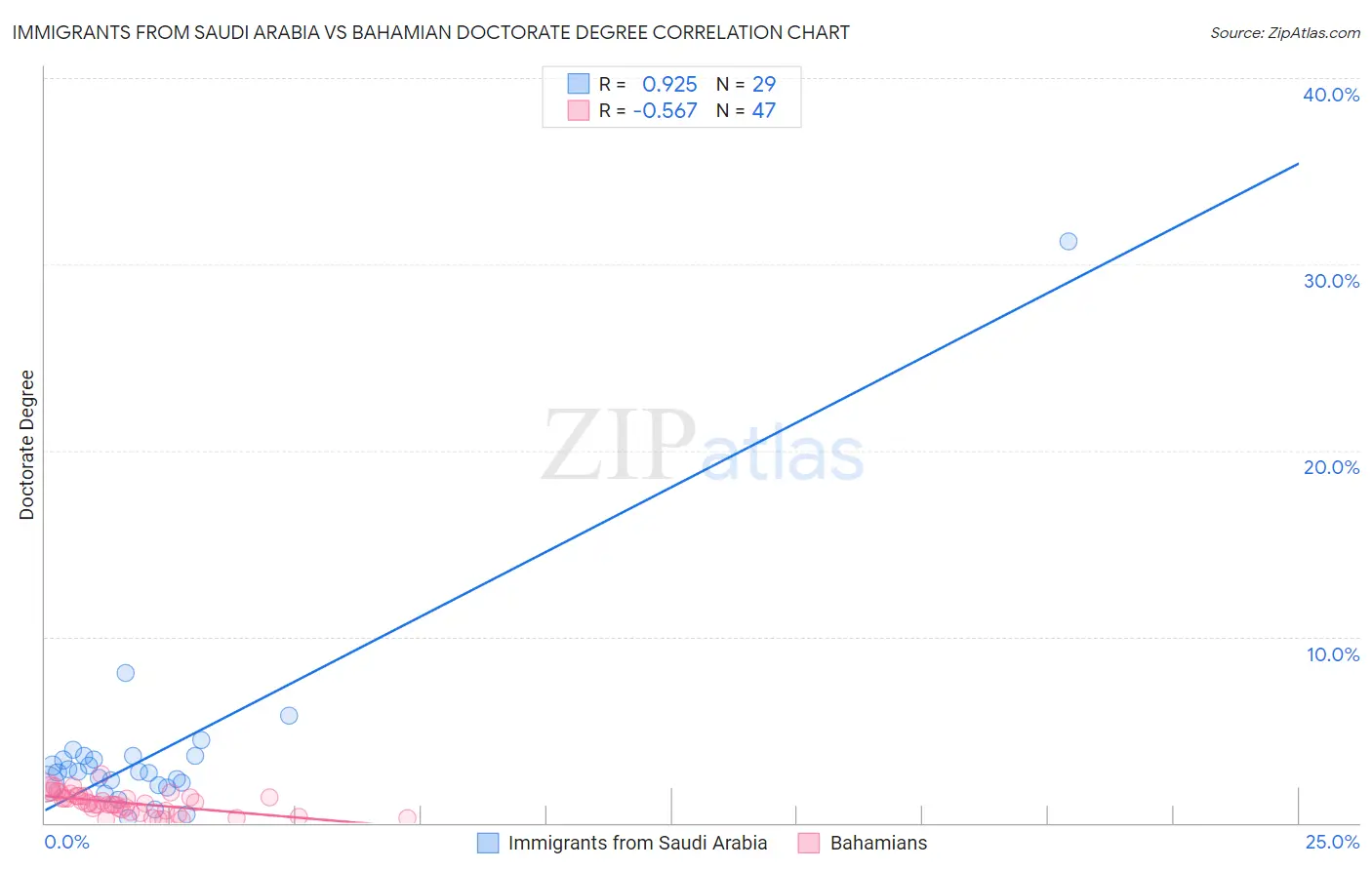This screenshot has height=870, width=1372.
Task: Click the 40.0% y-axis tick label
Action: 1331,95
